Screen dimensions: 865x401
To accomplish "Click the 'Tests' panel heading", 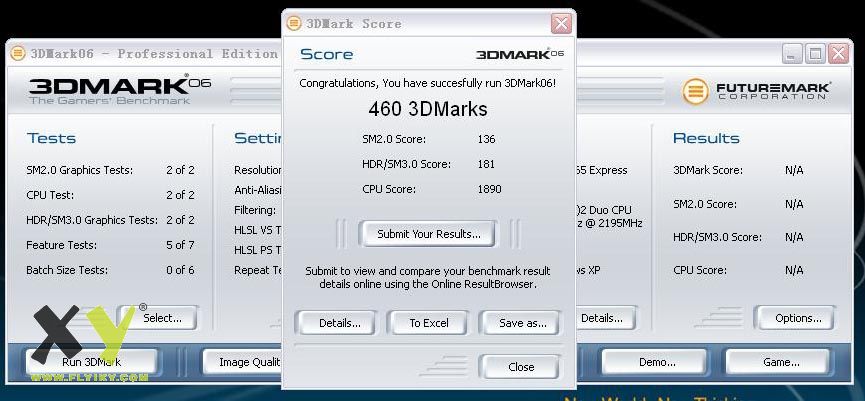I will 51,138.
